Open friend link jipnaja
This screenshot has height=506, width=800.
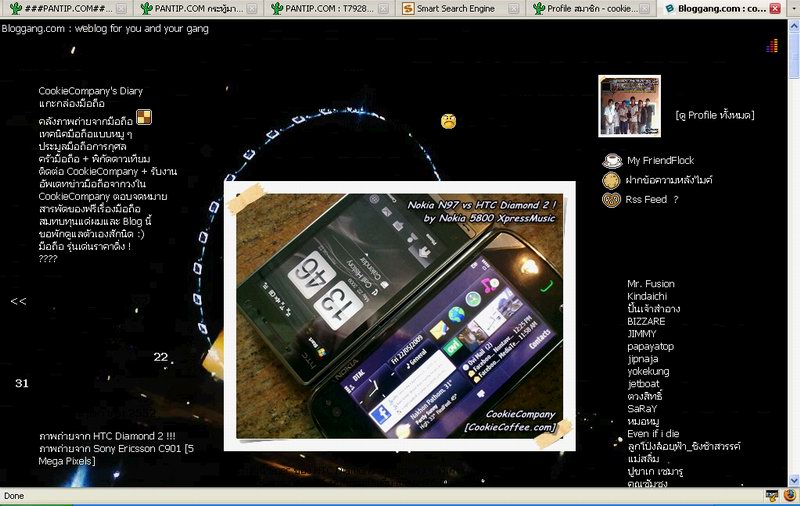(x=643, y=359)
